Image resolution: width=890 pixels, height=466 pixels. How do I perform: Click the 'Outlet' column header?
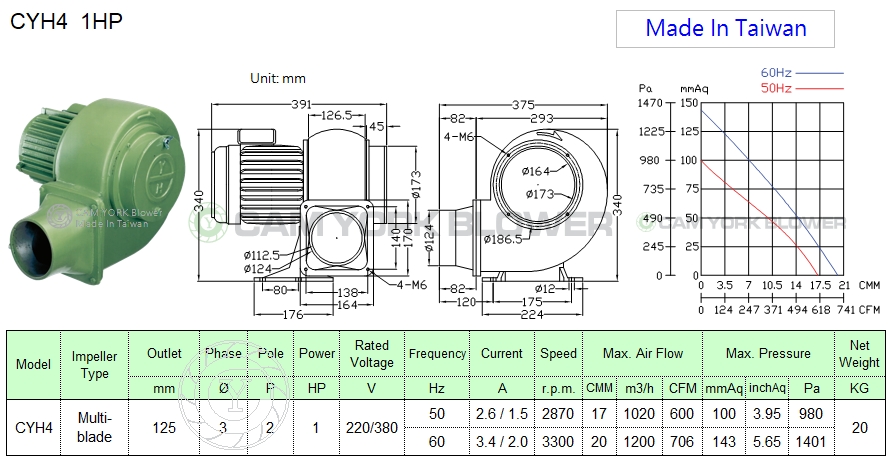click(x=164, y=354)
